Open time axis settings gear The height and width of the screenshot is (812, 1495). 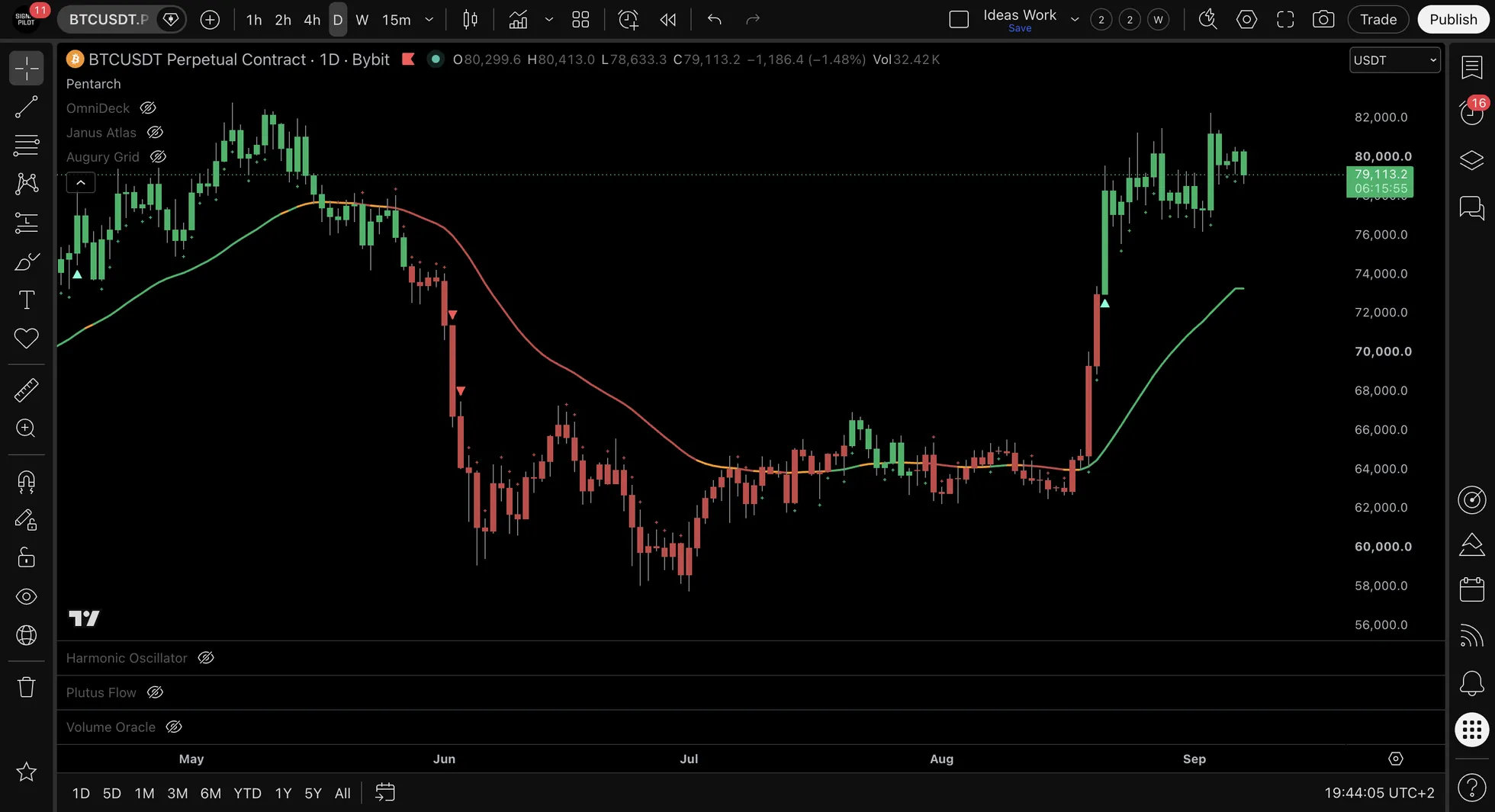[1396, 759]
